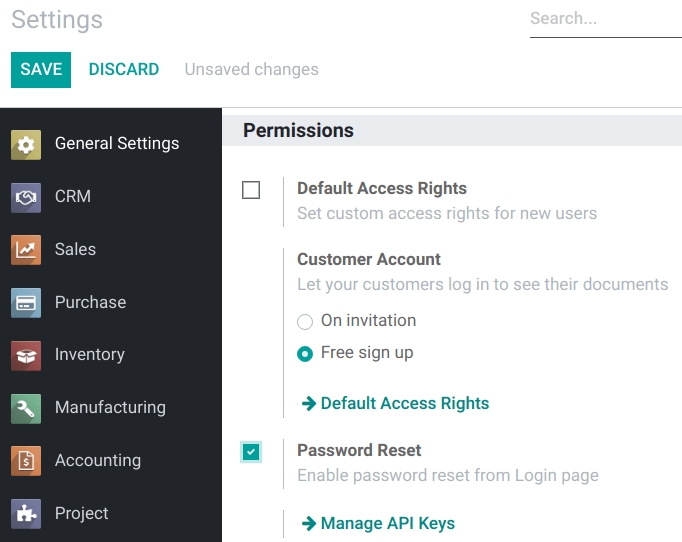The image size is (682, 542).
Task: Open Project via puzzle piece icon
Action: [26, 514]
